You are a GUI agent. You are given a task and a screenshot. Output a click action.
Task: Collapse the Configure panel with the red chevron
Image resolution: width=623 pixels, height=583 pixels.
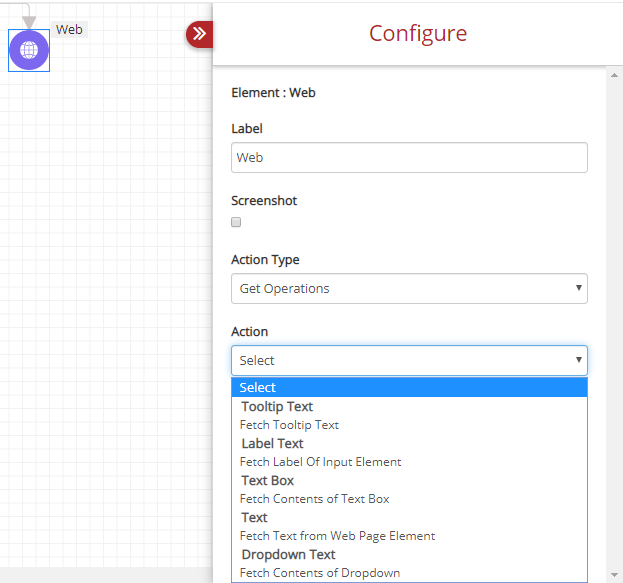coord(199,34)
